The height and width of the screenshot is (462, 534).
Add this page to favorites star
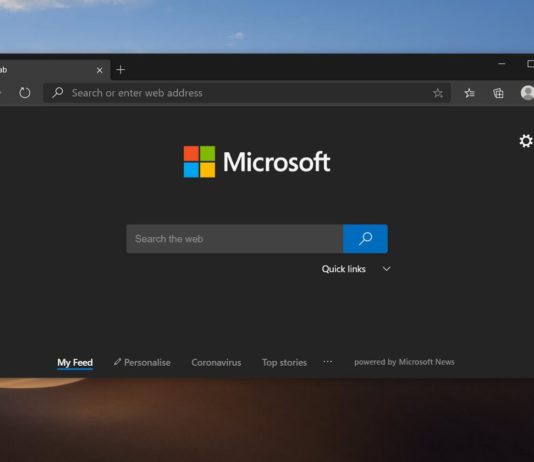tap(438, 93)
